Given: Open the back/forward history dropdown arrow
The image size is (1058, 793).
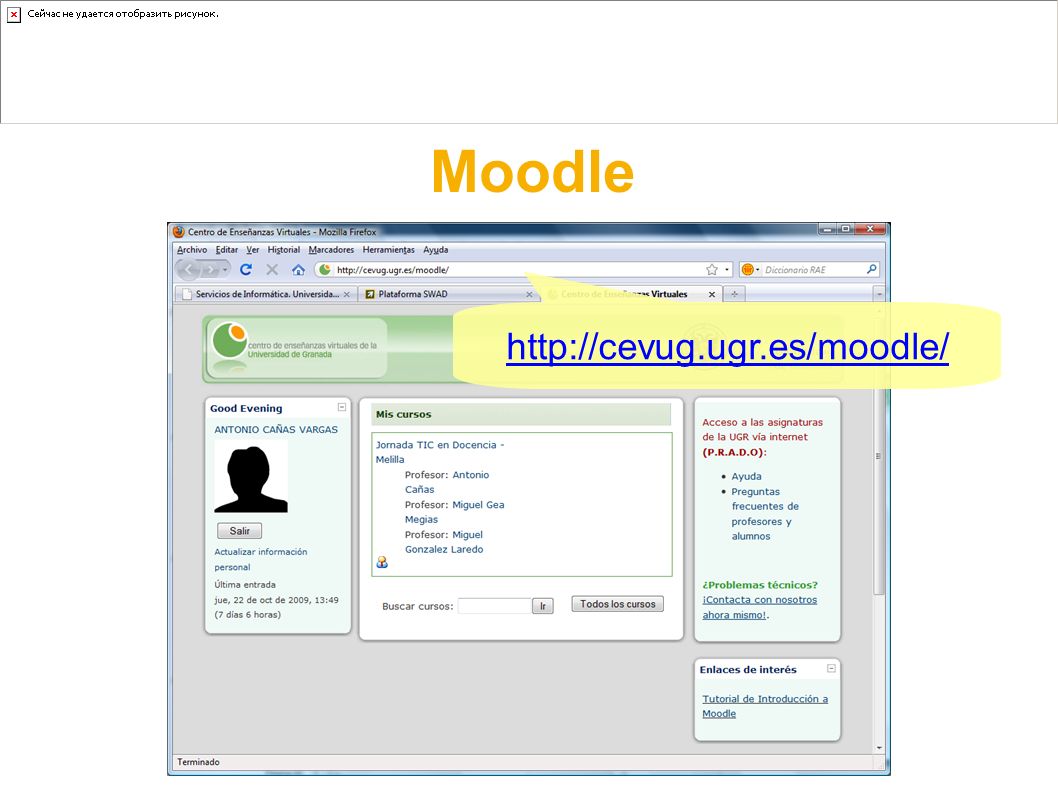Looking at the screenshot, I should (225, 270).
